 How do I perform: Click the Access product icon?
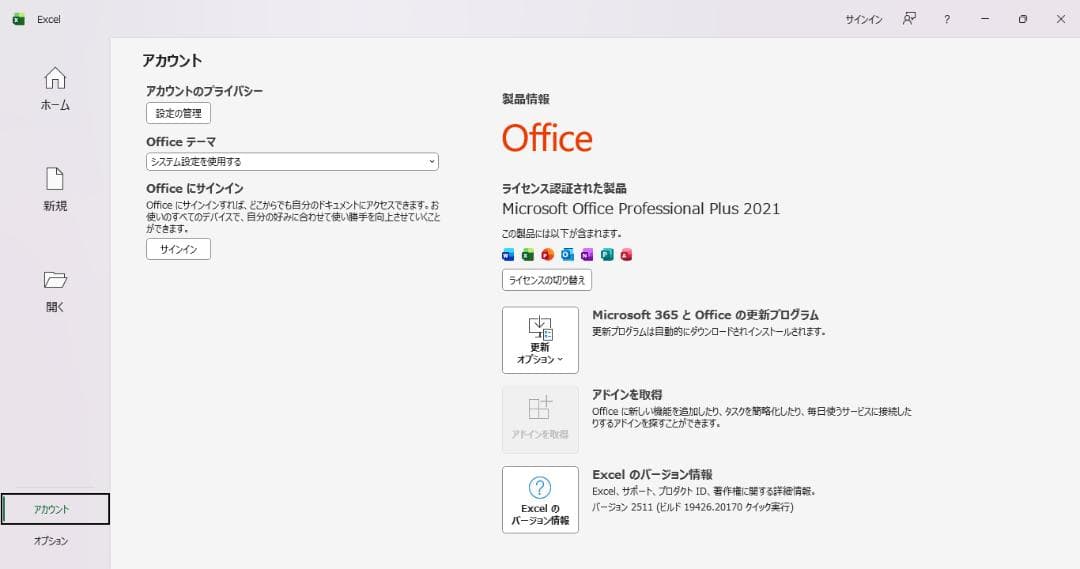click(626, 255)
